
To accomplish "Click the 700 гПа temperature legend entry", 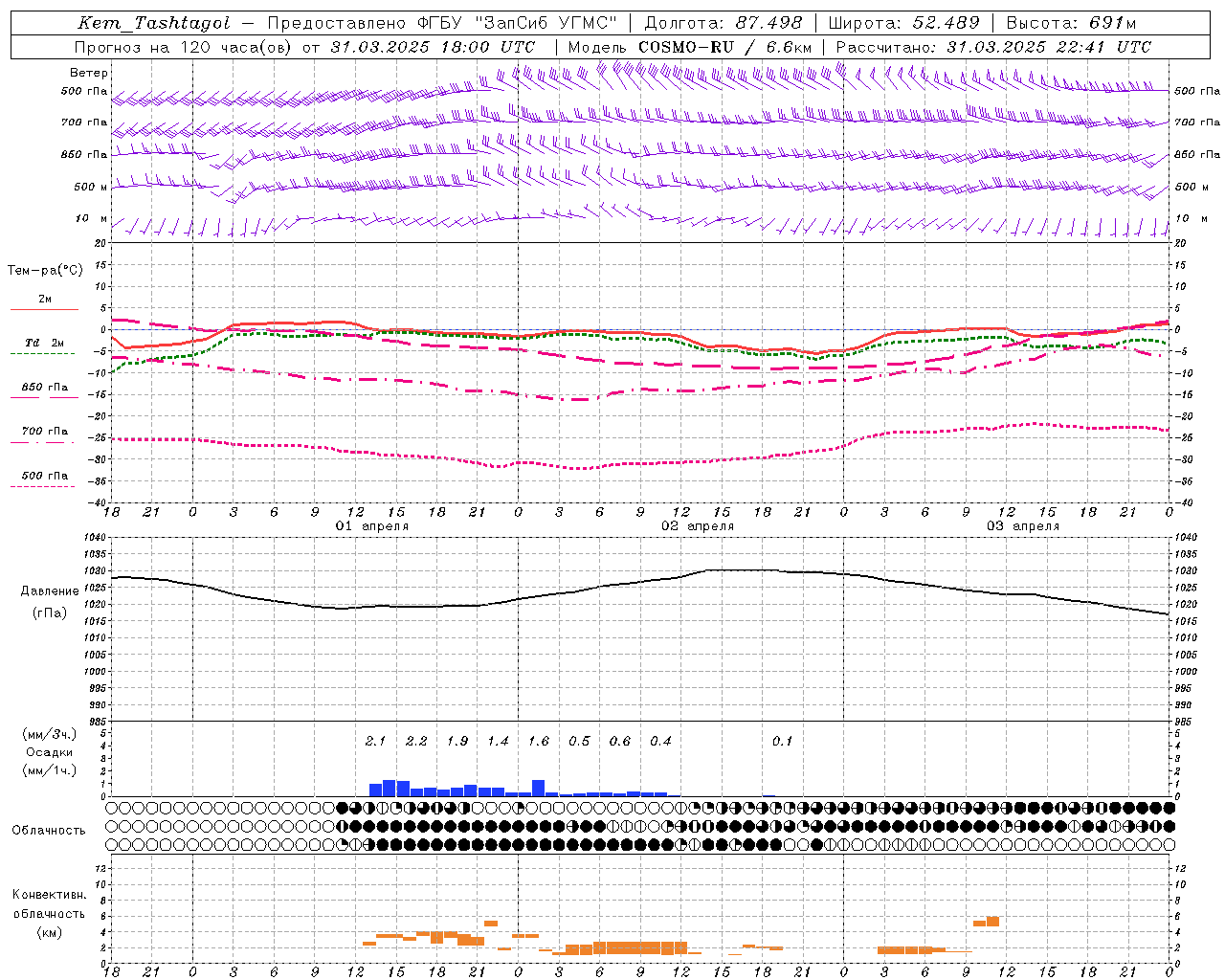I will coord(45,432).
